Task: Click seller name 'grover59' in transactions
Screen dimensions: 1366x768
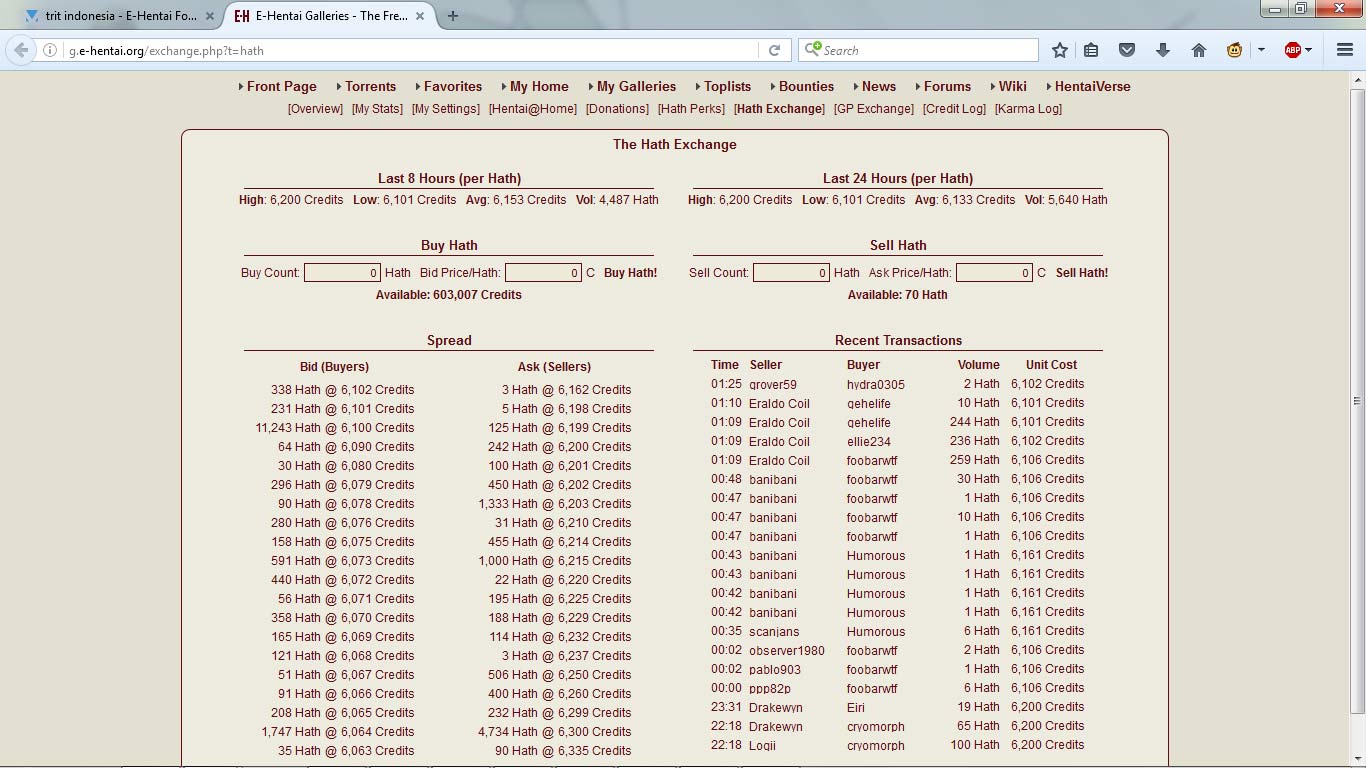Action: click(x=773, y=385)
